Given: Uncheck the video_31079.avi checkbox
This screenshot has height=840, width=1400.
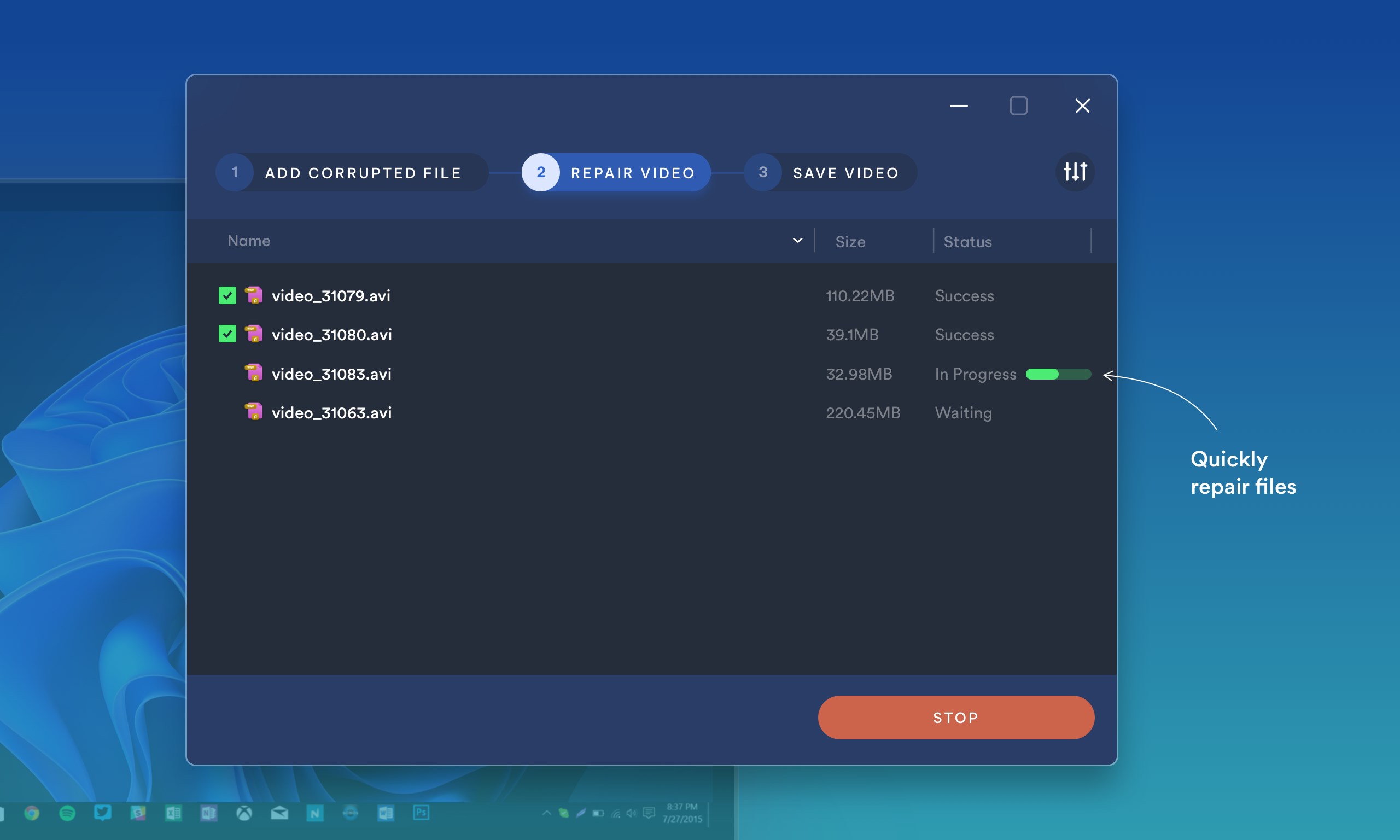Looking at the screenshot, I should click(227, 295).
